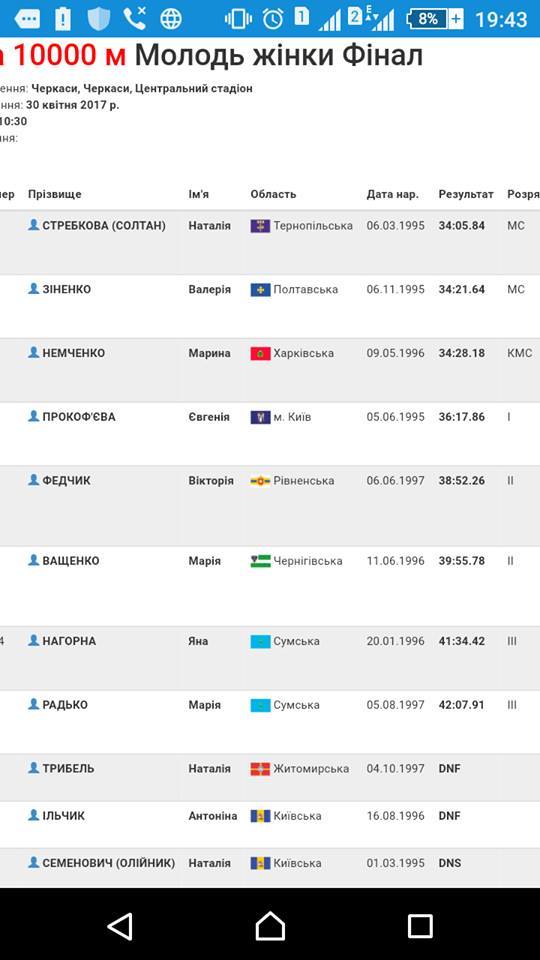The width and height of the screenshot is (540, 960).
Task: Click Тернопільська region flag icon
Action: click(x=260, y=226)
